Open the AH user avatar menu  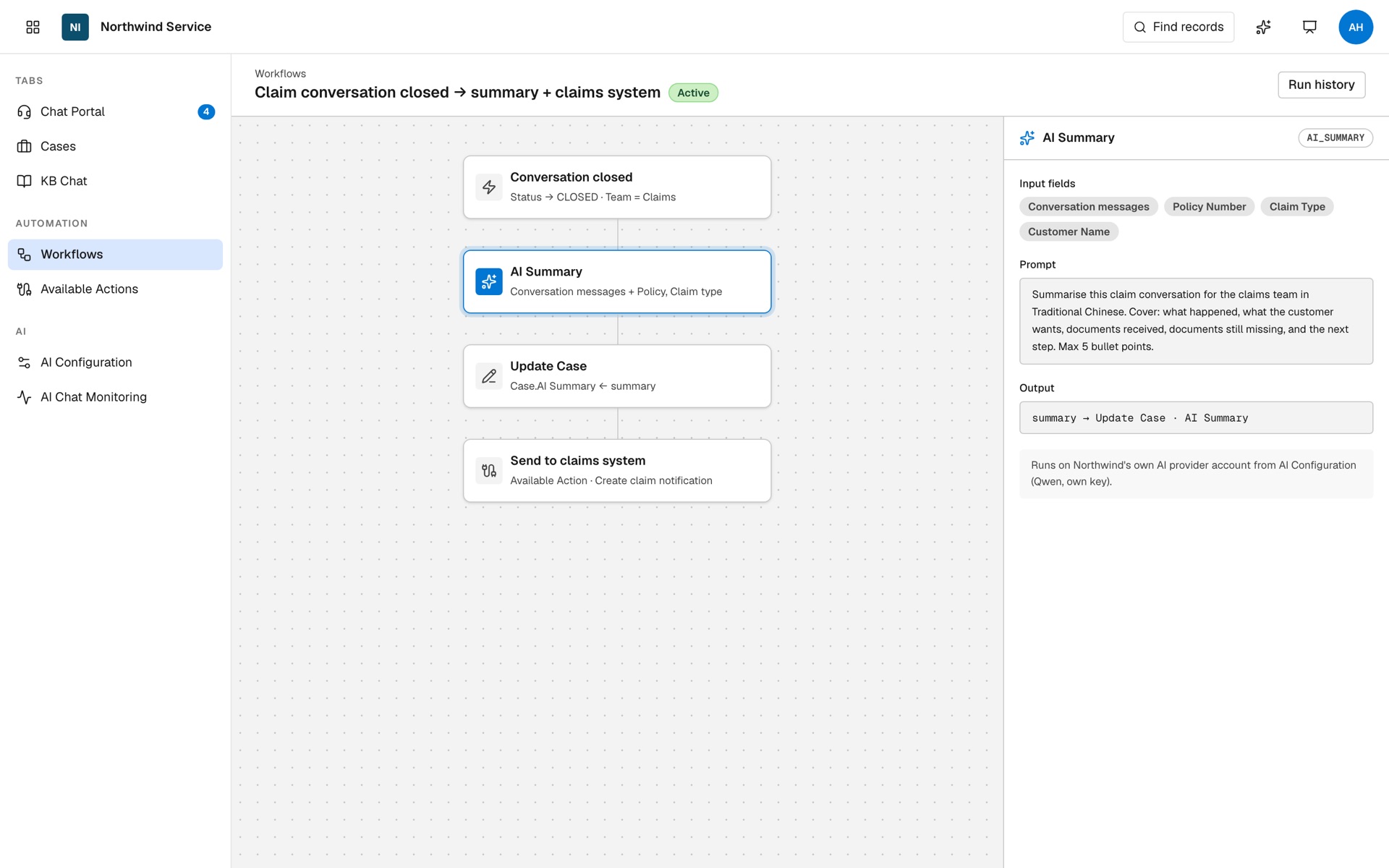point(1356,27)
